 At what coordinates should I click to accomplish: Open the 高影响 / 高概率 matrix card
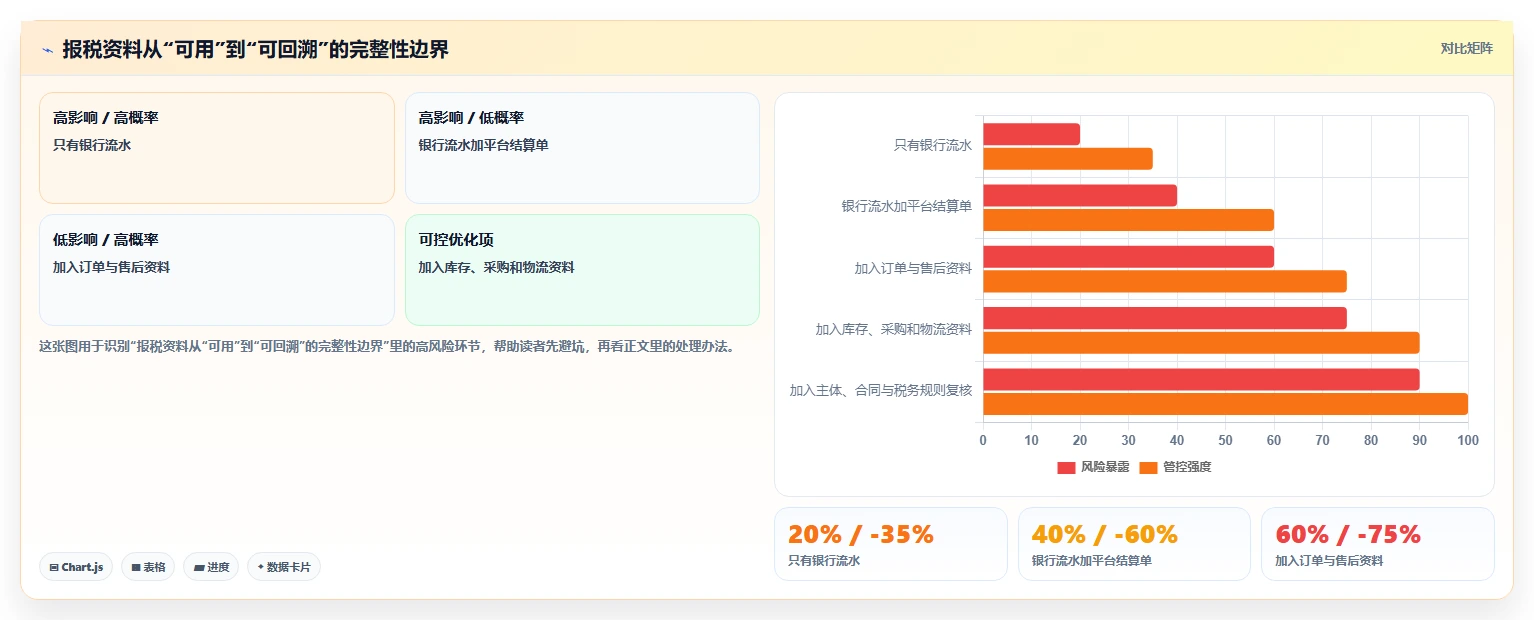pyautogui.click(x=217, y=148)
